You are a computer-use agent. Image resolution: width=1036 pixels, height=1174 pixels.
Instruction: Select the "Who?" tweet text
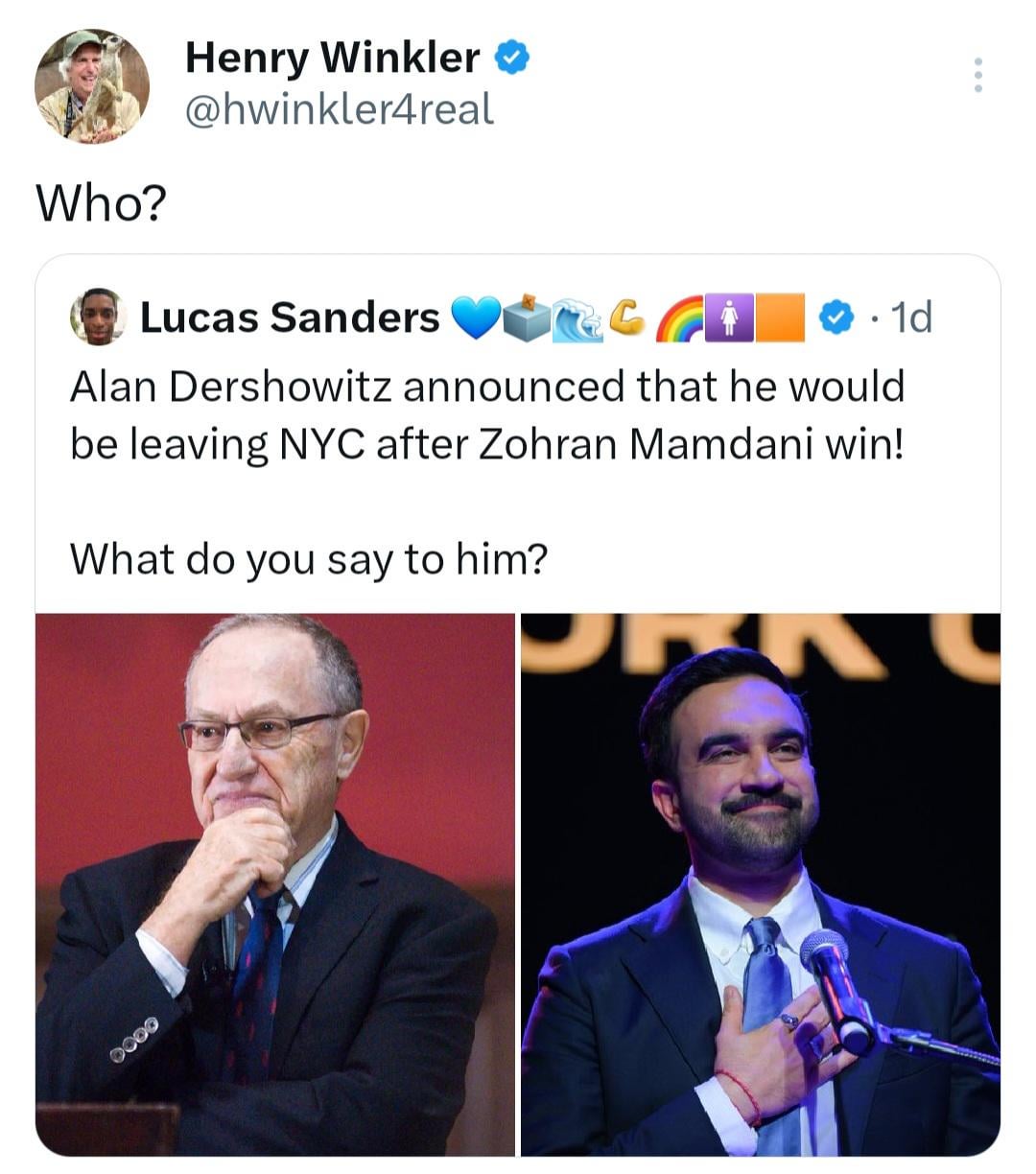[x=101, y=202]
